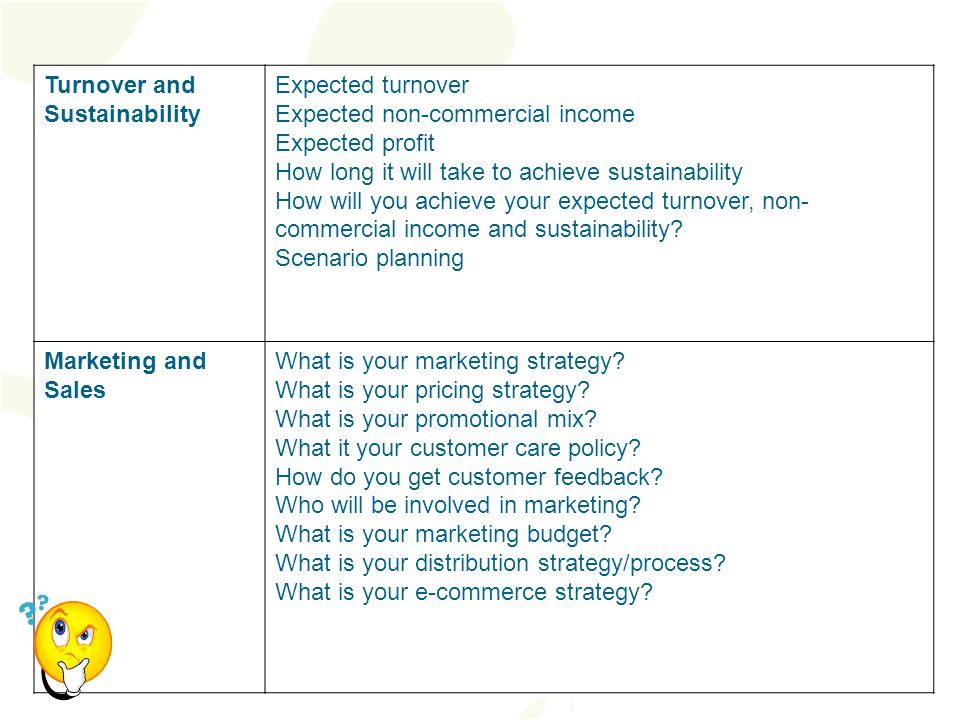Click the distribution strategy/process question
This screenshot has width=960, height=720.
[500, 563]
